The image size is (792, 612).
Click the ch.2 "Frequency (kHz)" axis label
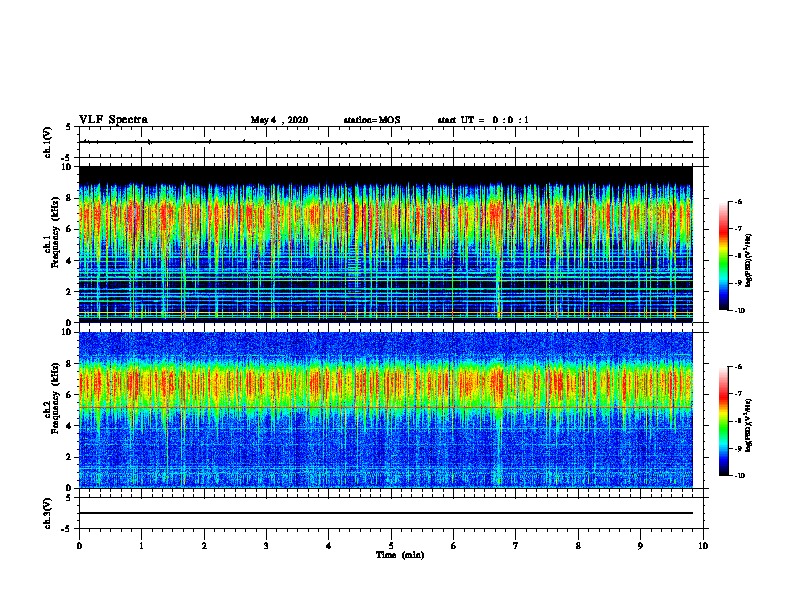(x=55, y=398)
